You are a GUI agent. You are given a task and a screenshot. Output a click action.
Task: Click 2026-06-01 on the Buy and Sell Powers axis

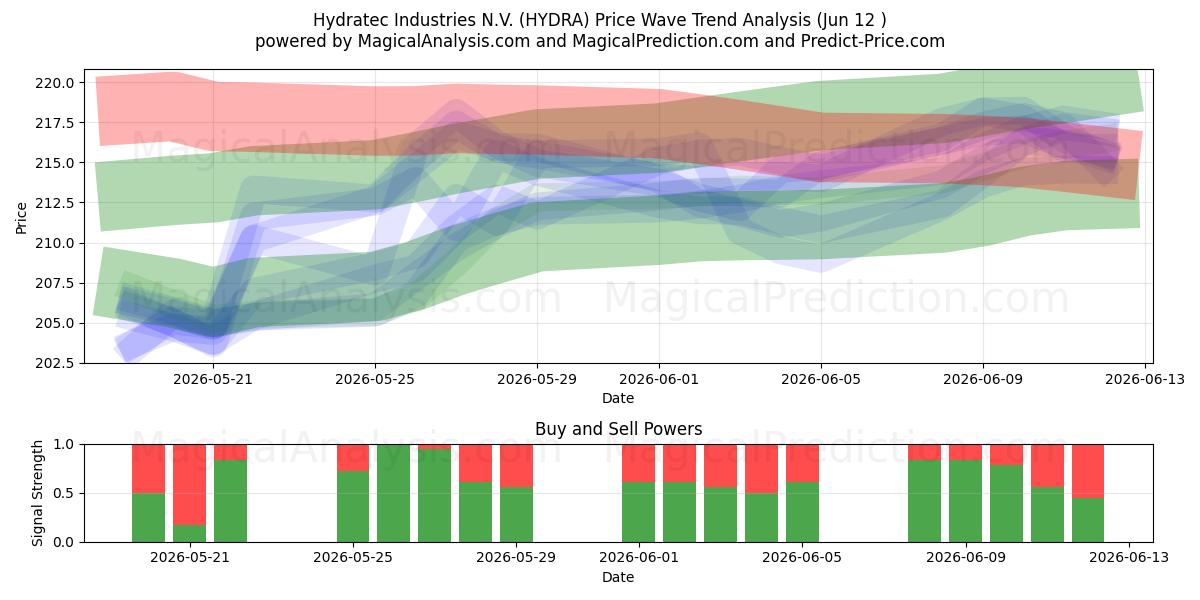(639, 558)
